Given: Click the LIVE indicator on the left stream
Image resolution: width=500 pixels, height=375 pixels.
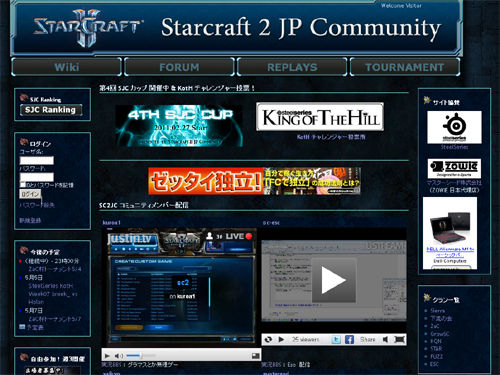Looking at the screenshot, I should 239,236.
